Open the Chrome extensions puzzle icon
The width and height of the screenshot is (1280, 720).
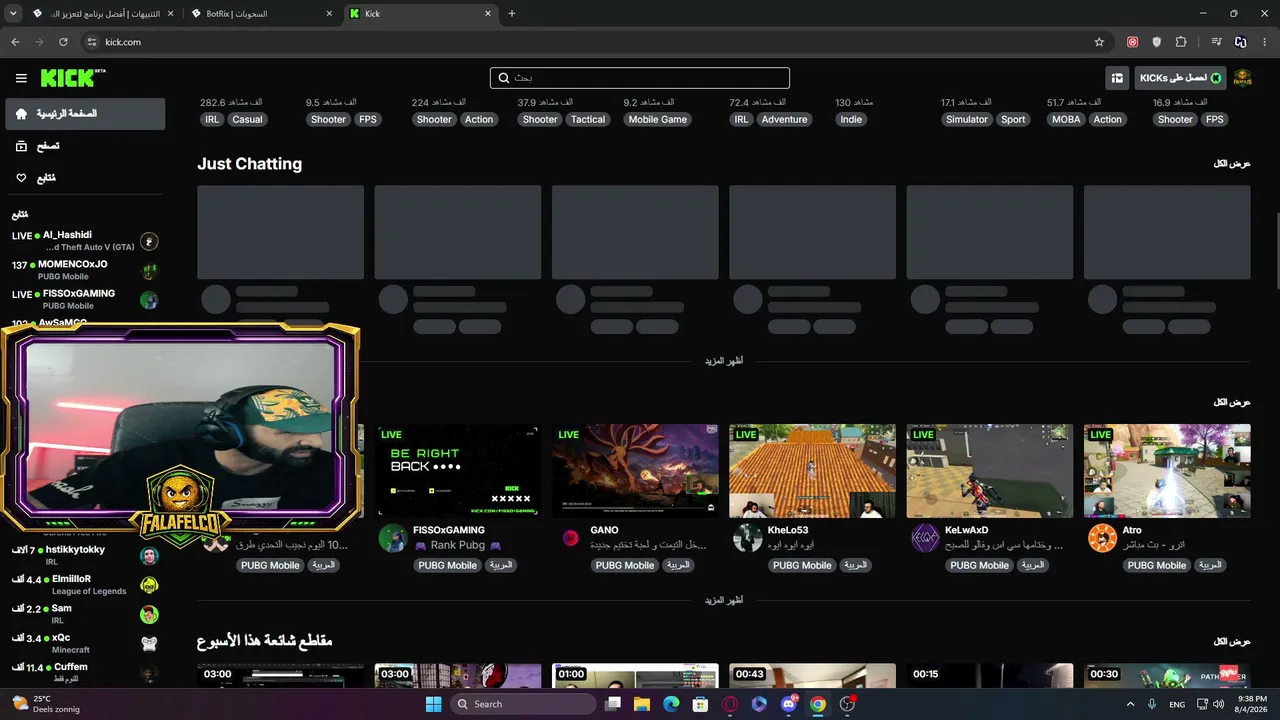click(1181, 42)
